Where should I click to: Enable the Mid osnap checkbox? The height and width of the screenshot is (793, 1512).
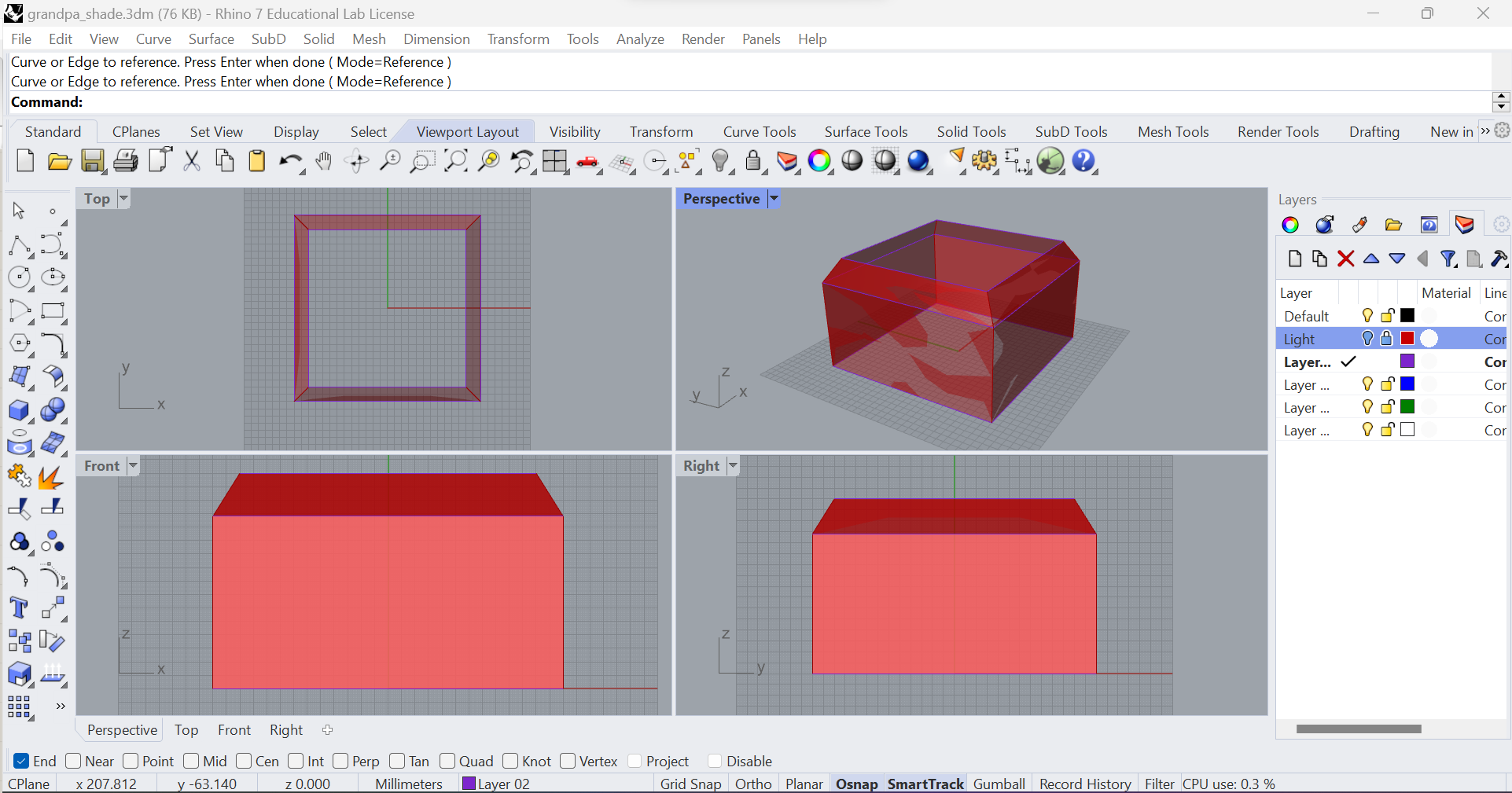pos(191,761)
